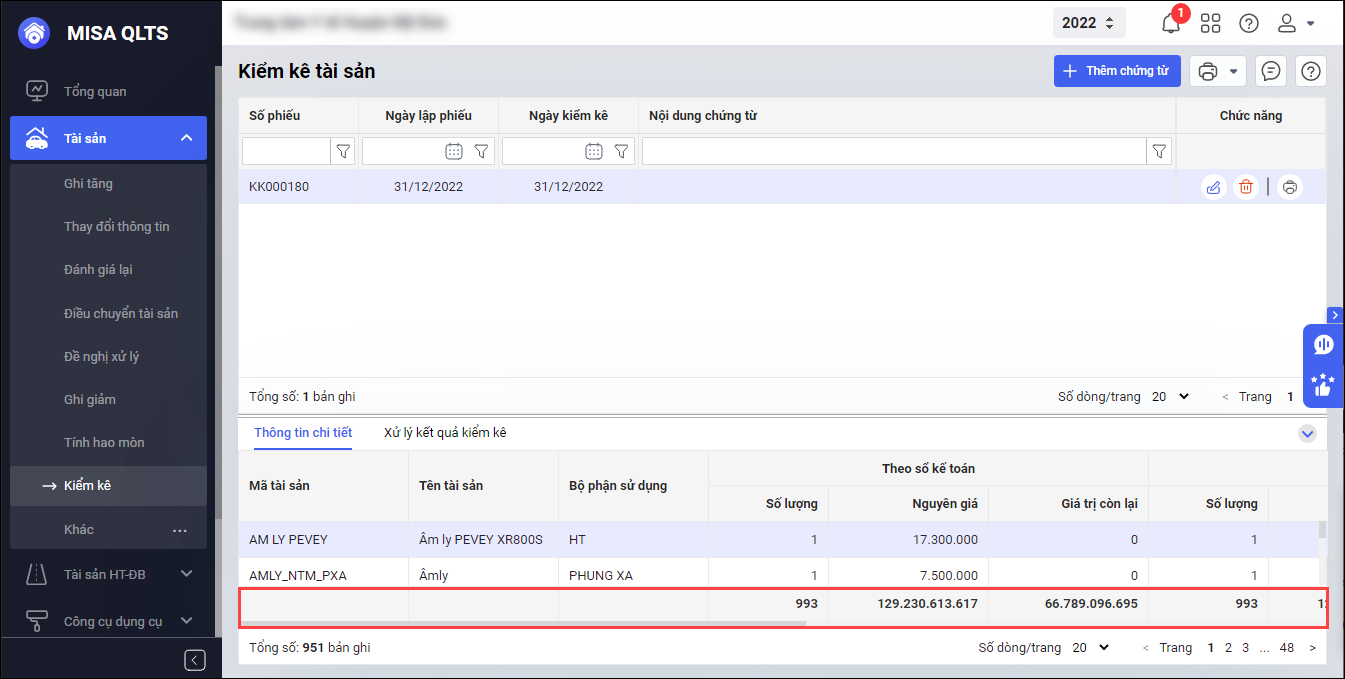
Task: Open the user account dropdown
Action: click(x=1298, y=23)
